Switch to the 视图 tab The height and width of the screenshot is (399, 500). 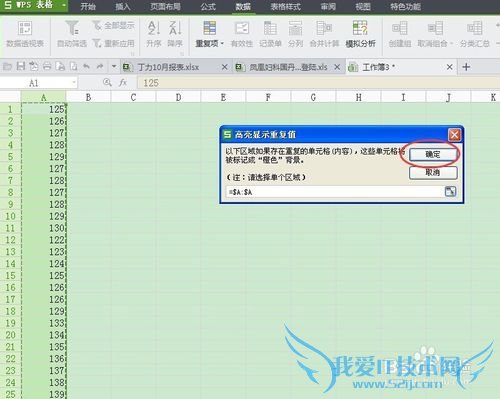tap(363, 6)
